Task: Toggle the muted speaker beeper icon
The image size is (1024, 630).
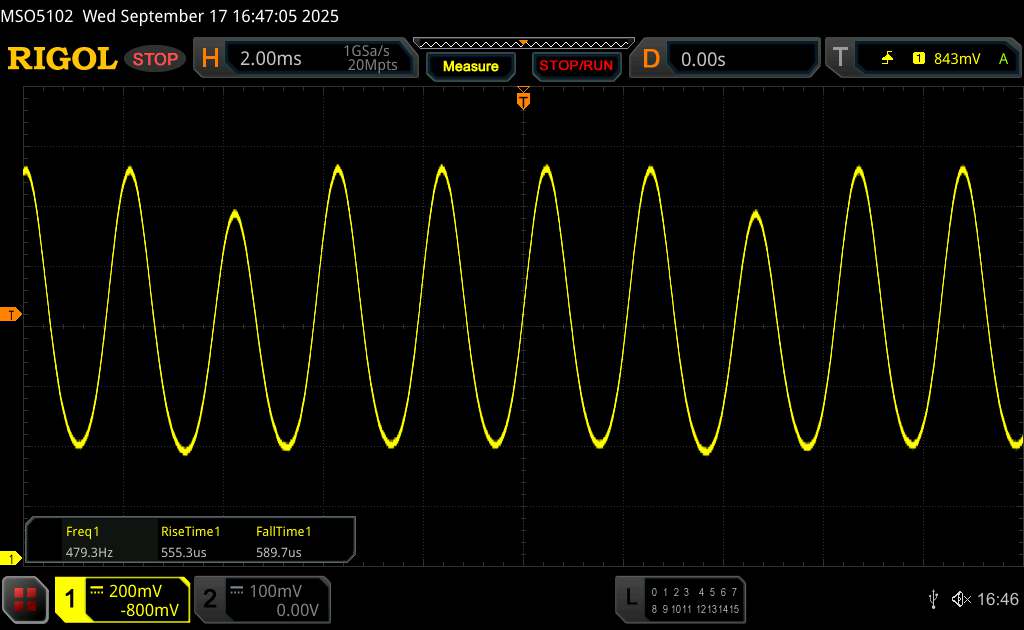Action: (960, 598)
